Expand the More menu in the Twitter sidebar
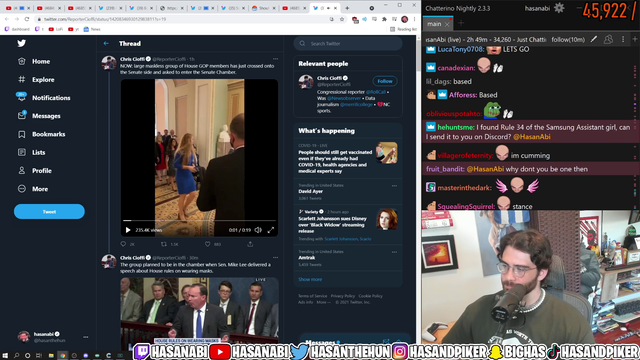This screenshot has height=360, width=640. tap(33, 189)
